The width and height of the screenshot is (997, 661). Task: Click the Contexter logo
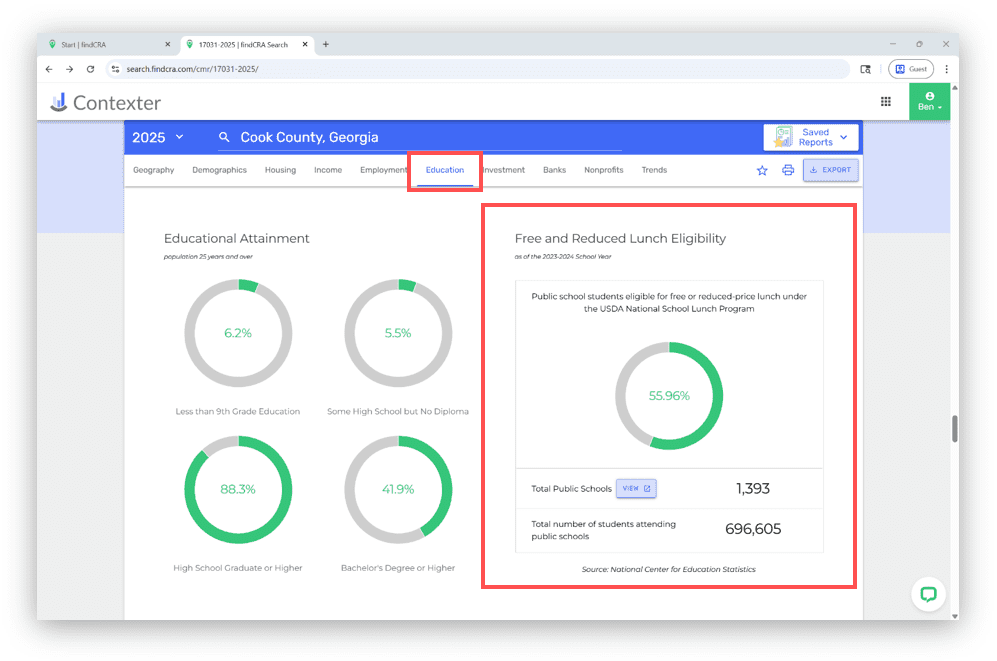[x=105, y=103]
